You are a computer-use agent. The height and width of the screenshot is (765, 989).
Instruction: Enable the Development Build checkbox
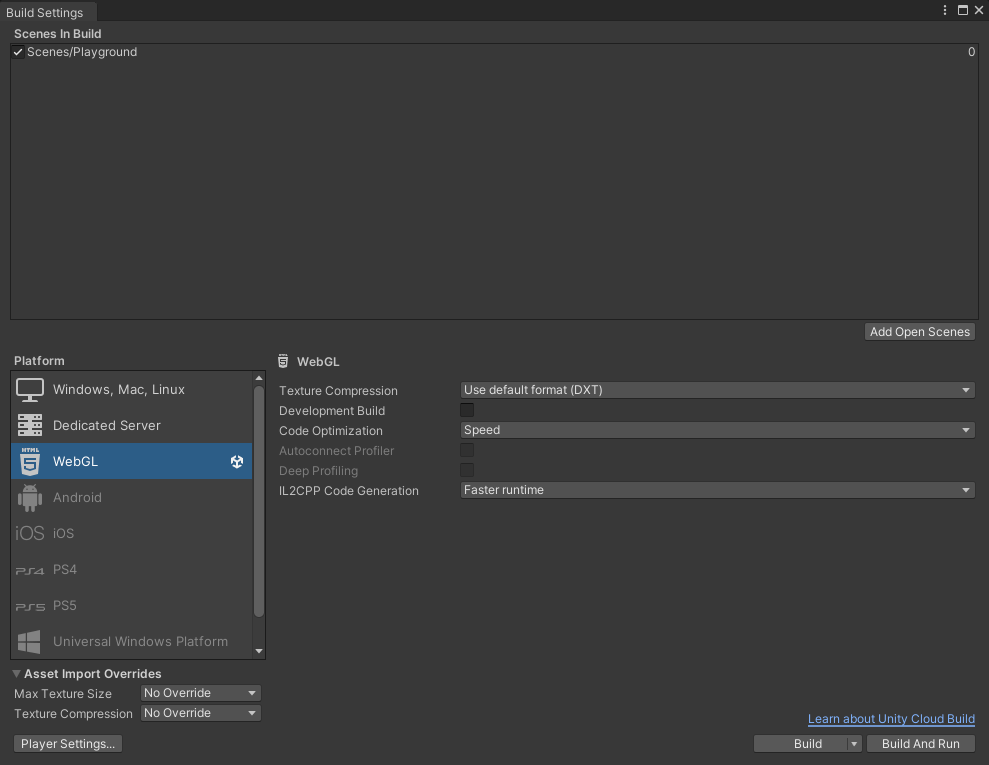coord(467,411)
